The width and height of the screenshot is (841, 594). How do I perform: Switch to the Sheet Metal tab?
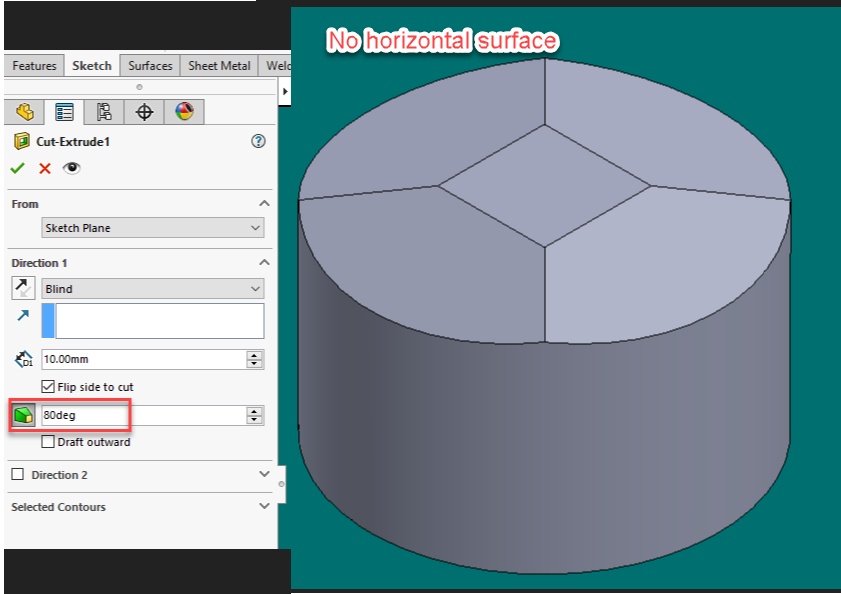pyautogui.click(x=219, y=65)
